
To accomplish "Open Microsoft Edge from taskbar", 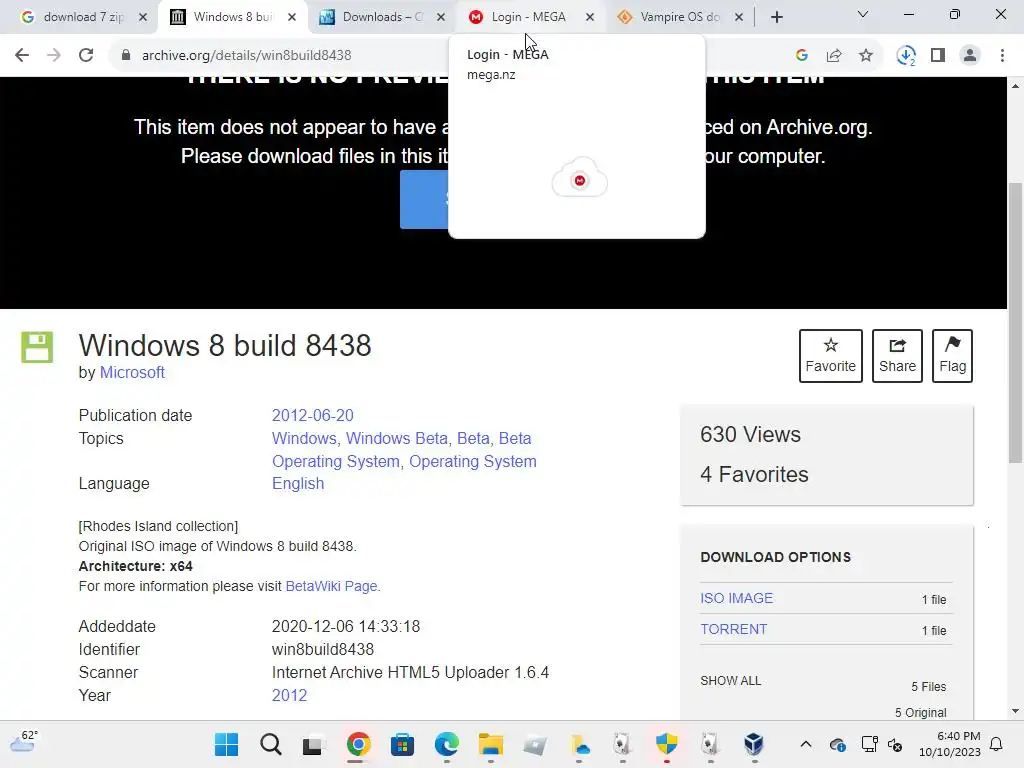I will point(447,744).
